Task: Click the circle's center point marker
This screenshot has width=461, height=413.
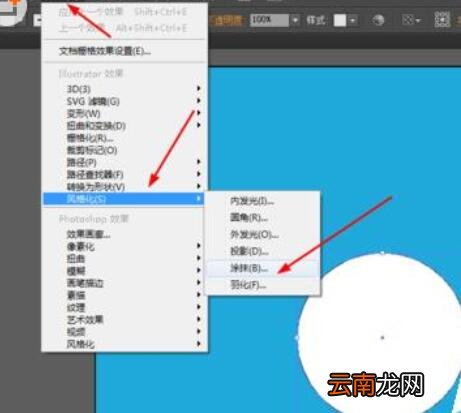Action: (382, 338)
